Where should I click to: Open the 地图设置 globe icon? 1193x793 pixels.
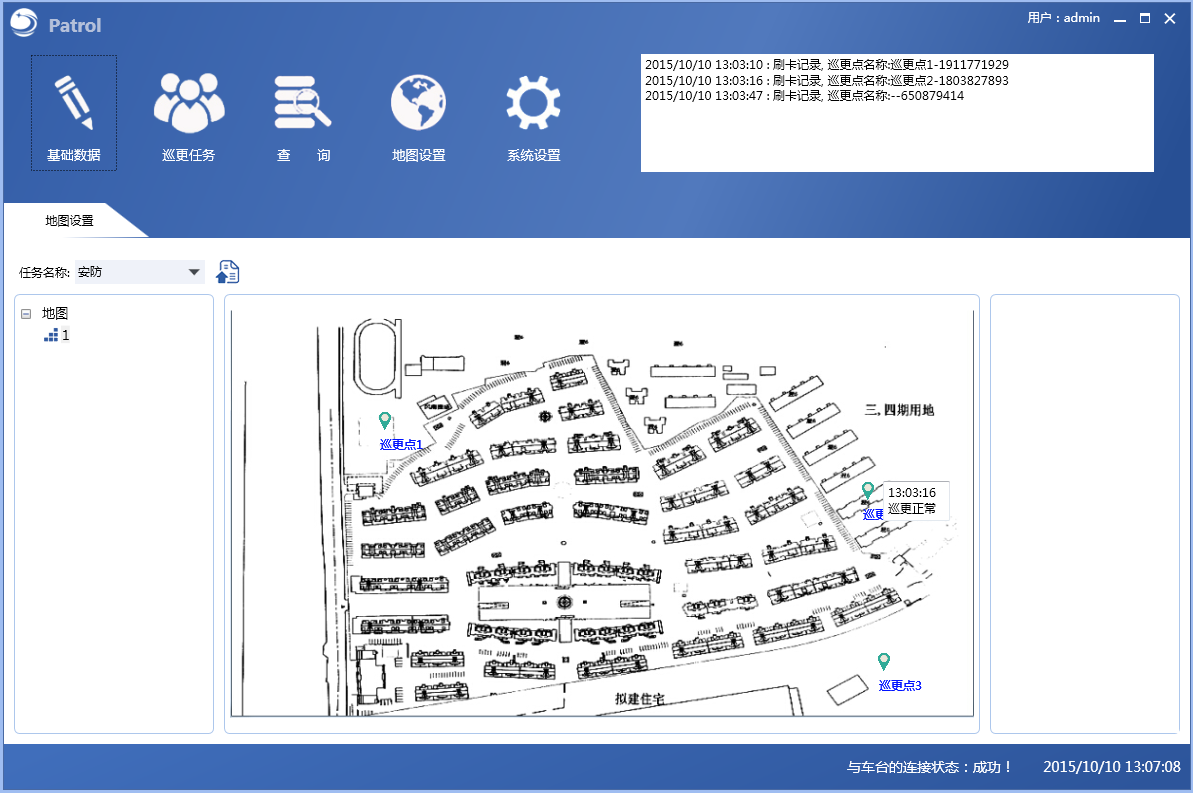[418, 104]
